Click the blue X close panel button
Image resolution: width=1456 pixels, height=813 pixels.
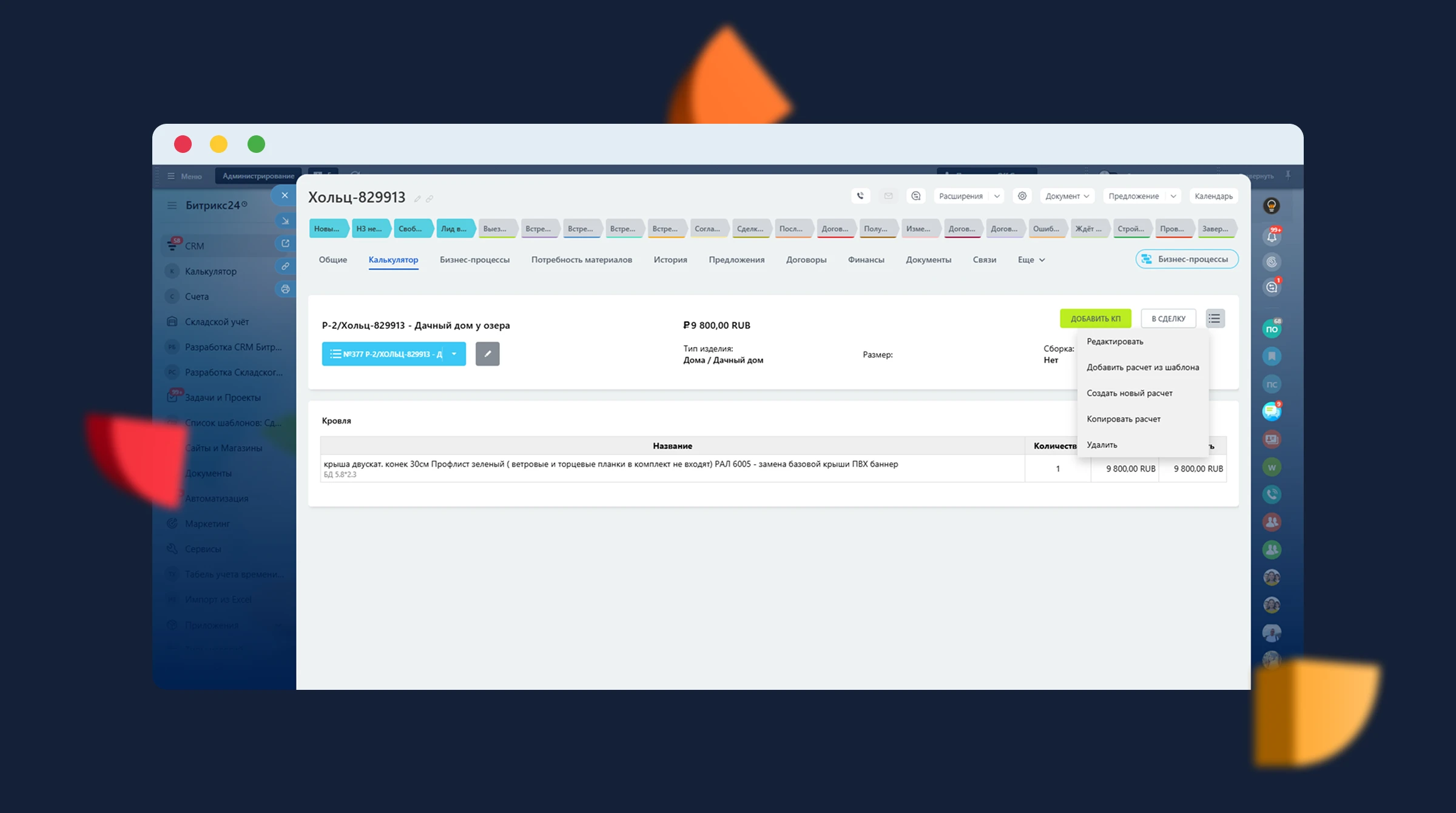285,195
